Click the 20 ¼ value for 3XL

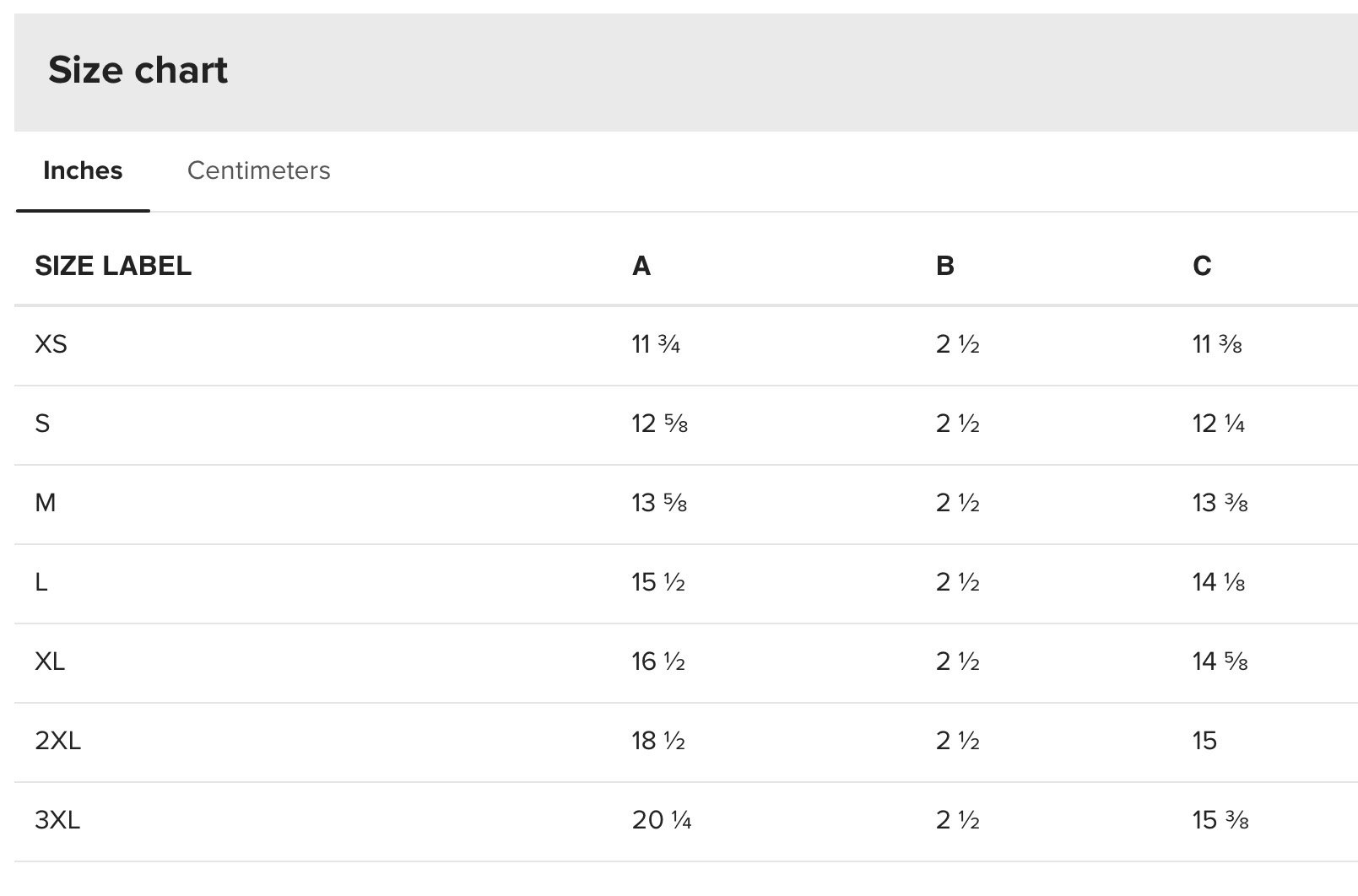662,820
